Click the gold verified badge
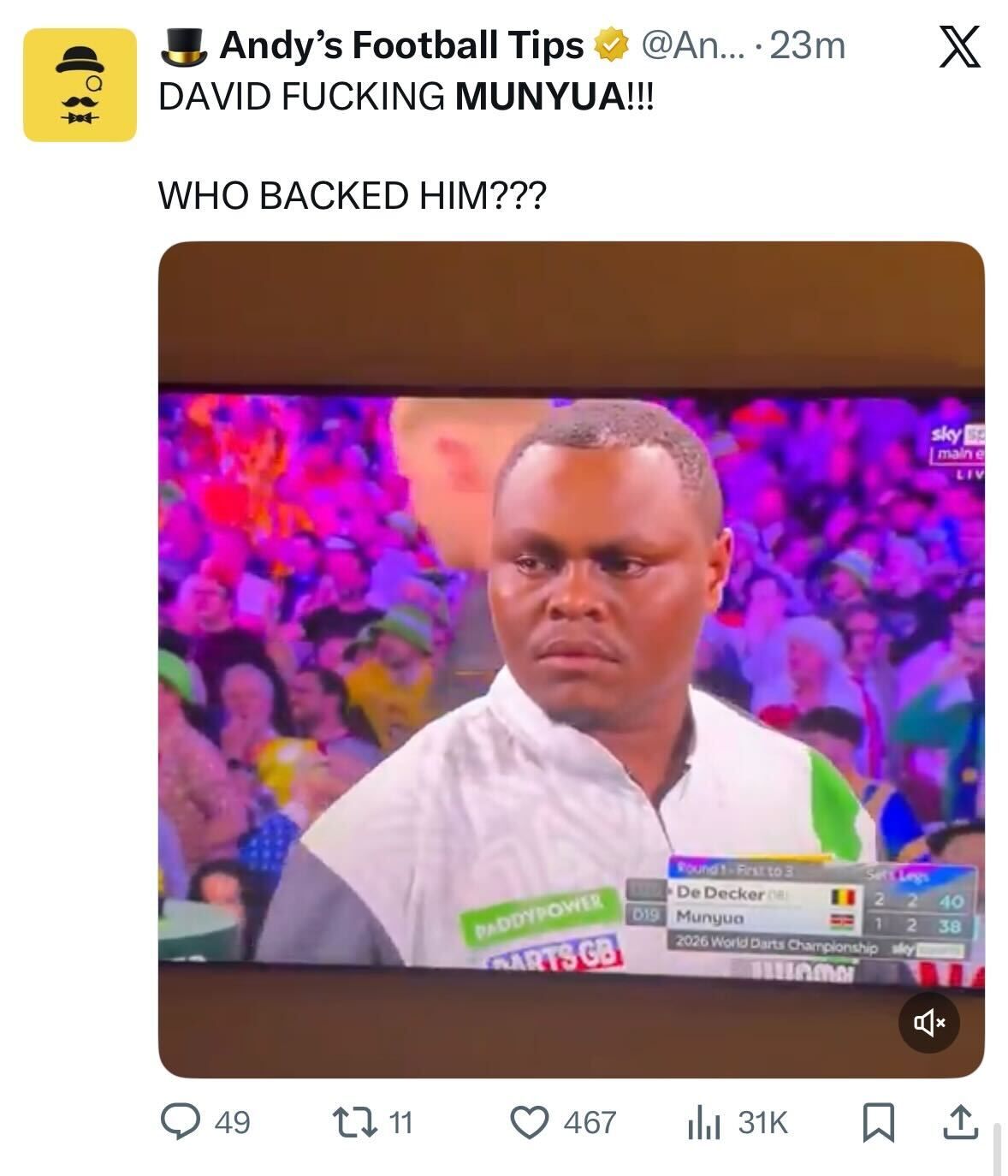The image size is (1008, 1176). (x=611, y=46)
